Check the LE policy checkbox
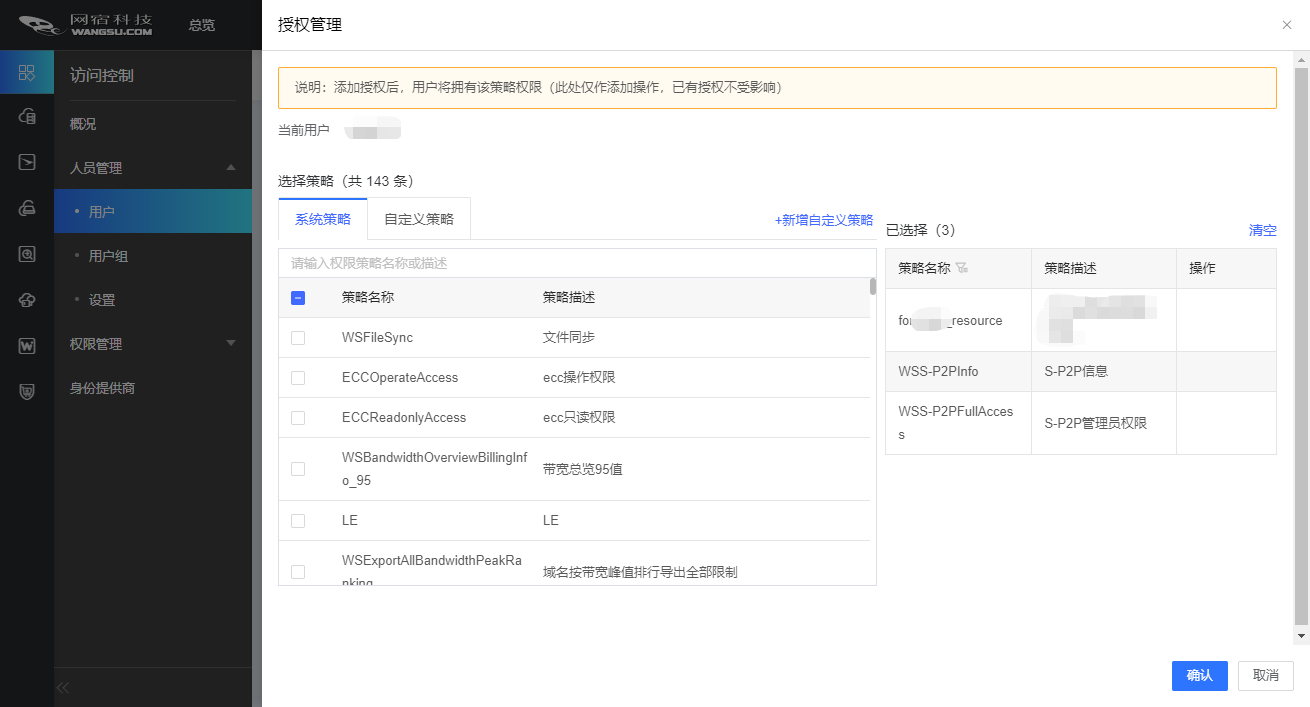This screenshot has height=707, width=1310. click(x=298, y=521)
